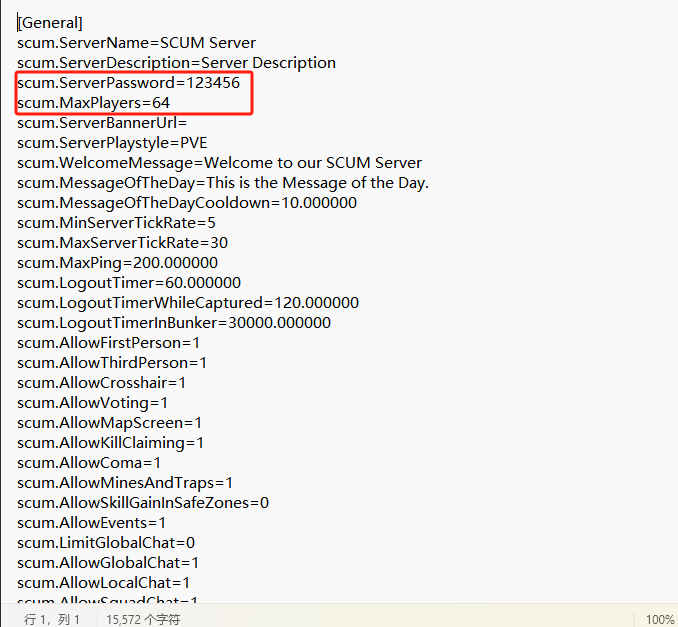Click the 15,572 character count in status bar
This screenshot has width=678, height=627.
tap(143, 620)
